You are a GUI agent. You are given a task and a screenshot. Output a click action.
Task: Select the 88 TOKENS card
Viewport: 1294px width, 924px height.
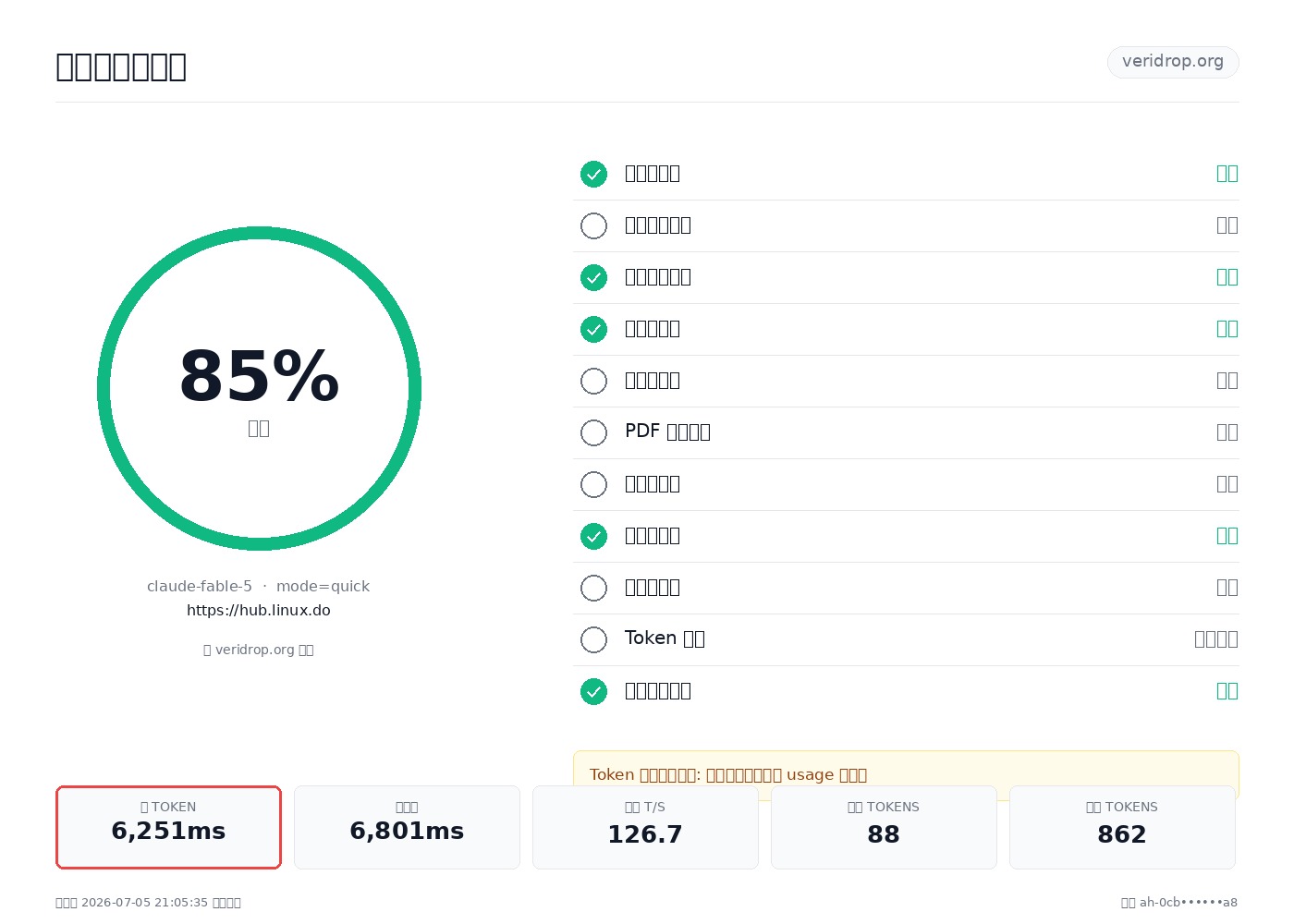(884, 827)
